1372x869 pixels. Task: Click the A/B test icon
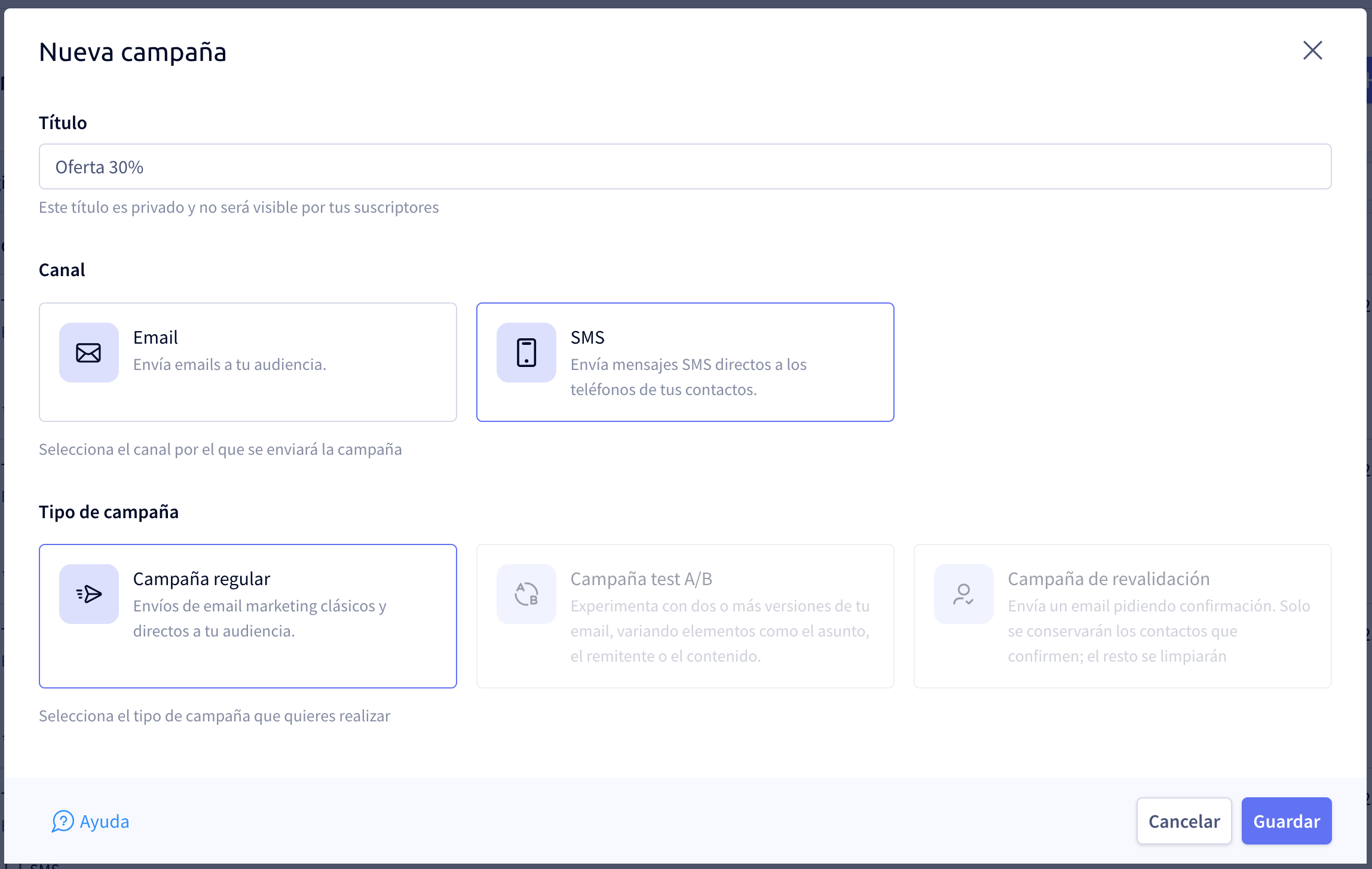pyautogui.click(x=526, y=594)
